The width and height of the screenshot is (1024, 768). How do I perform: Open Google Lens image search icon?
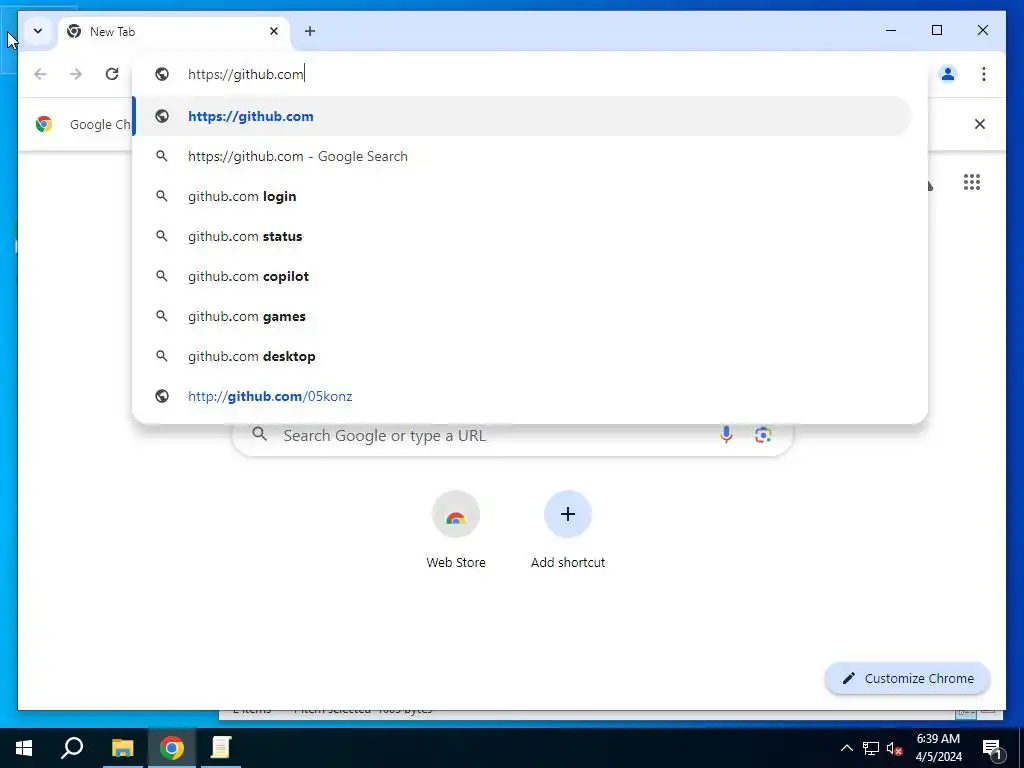pyautogui.click(x=763, y=434)
